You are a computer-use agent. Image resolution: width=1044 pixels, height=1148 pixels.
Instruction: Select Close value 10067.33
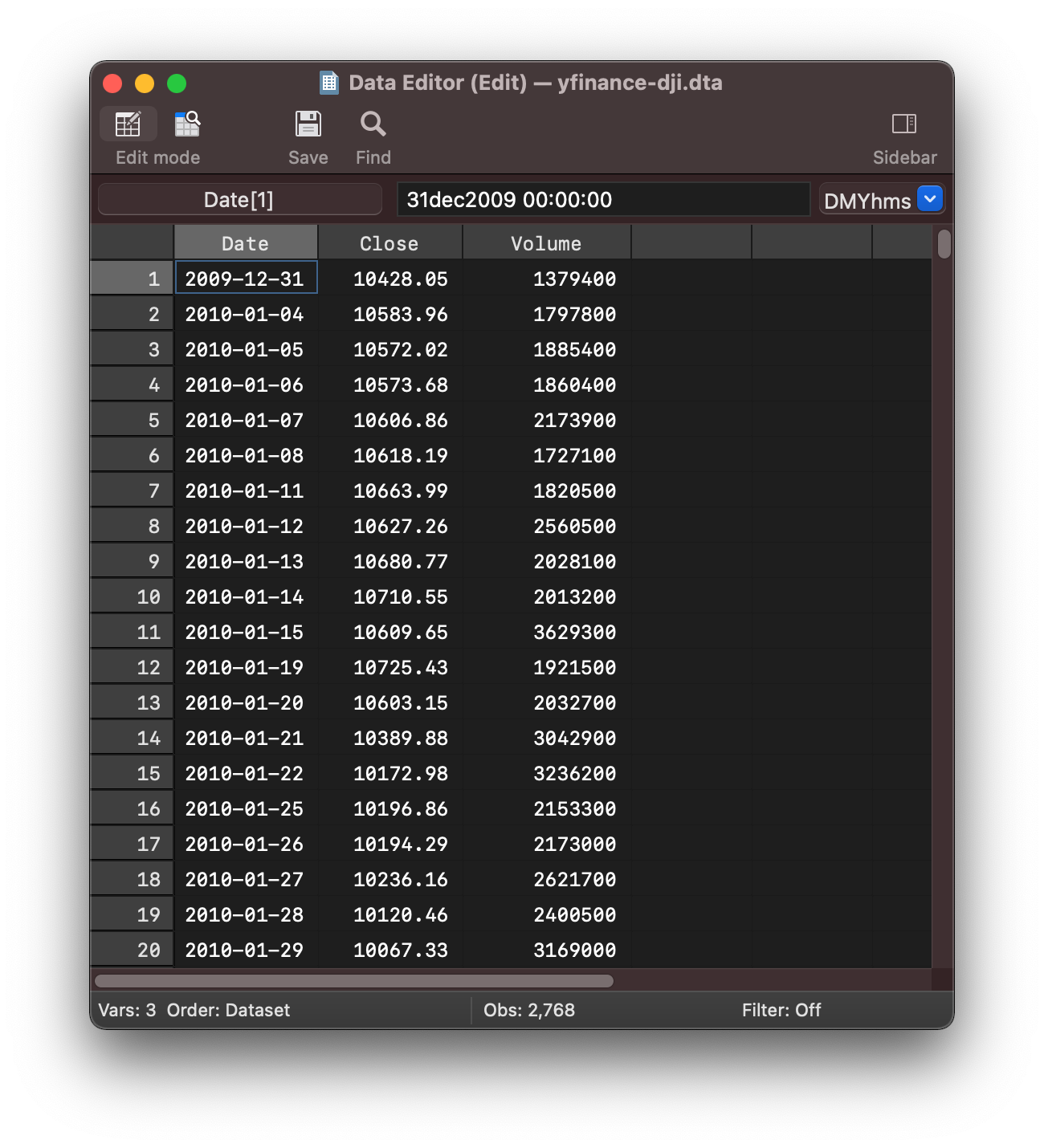point(391,950)
